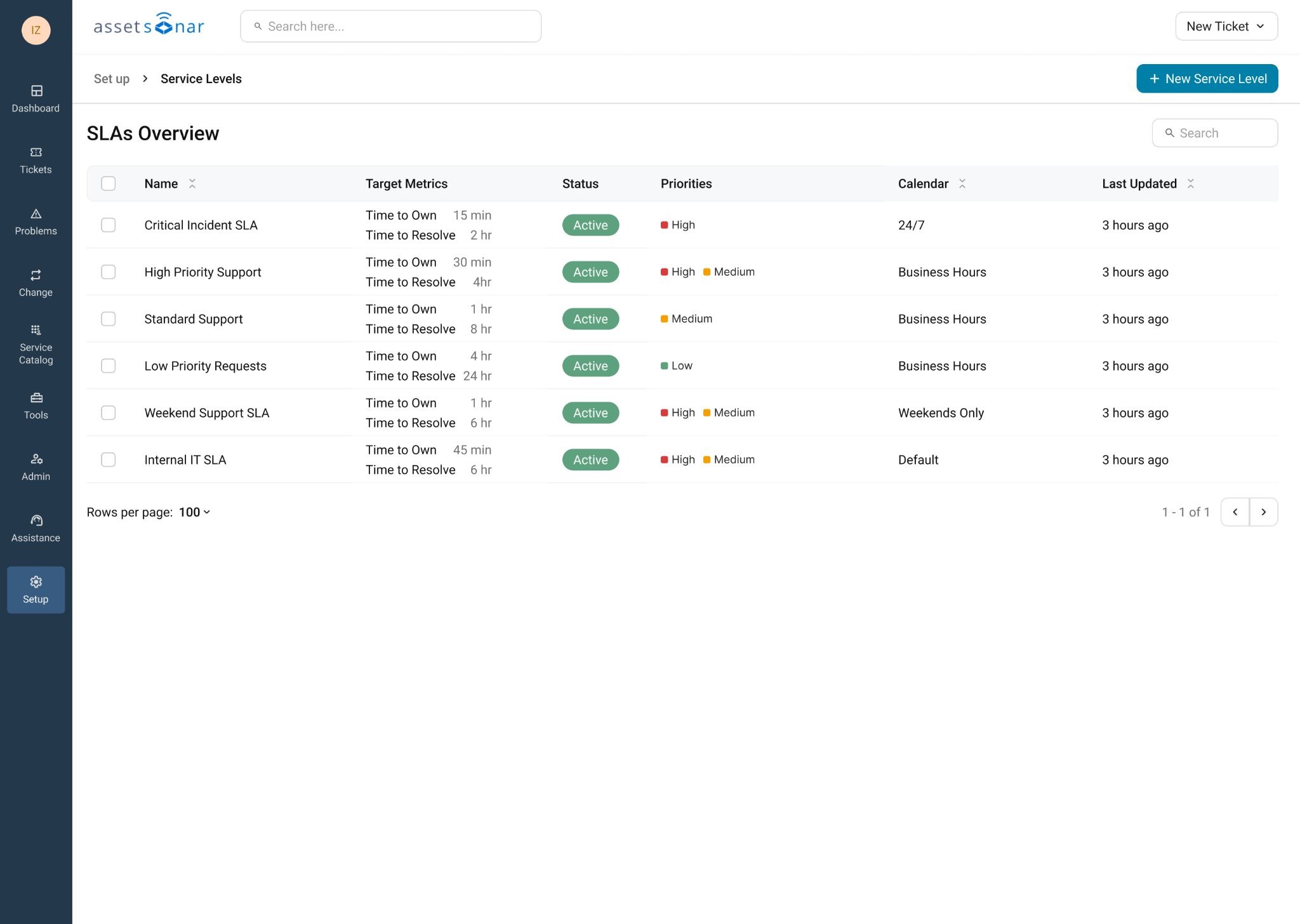
Task: Click Time to Resolve 24 hr value
Action: click(x=477, y=376)
